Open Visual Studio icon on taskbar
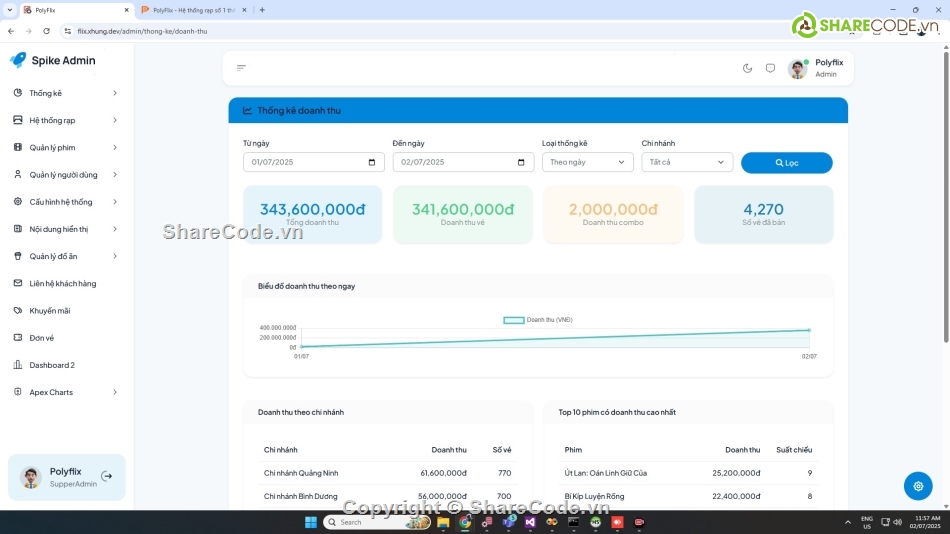 530,522
